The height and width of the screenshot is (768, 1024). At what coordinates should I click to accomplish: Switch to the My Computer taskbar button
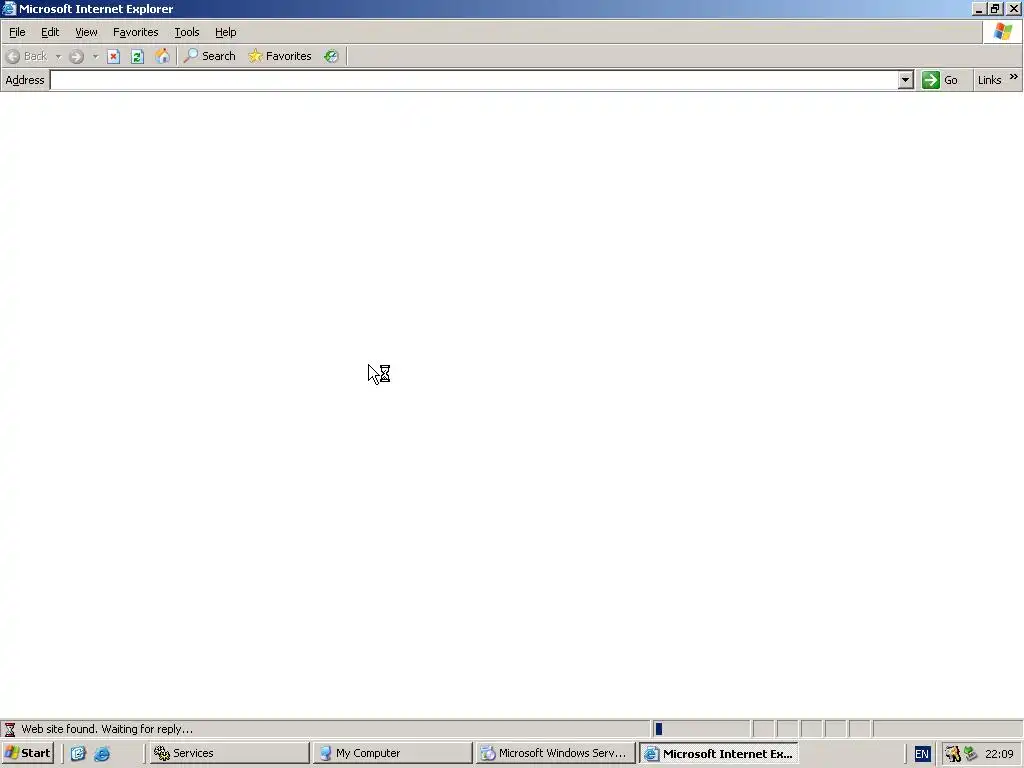click(392, 753)
